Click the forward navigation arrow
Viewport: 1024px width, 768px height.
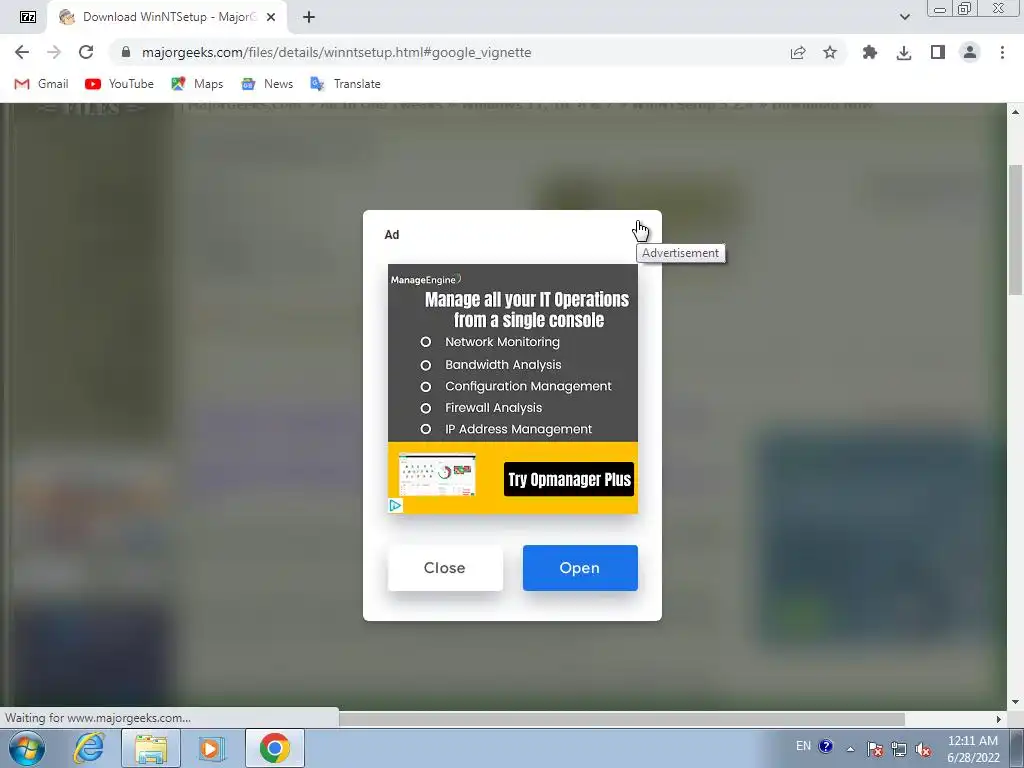(54, 52)
